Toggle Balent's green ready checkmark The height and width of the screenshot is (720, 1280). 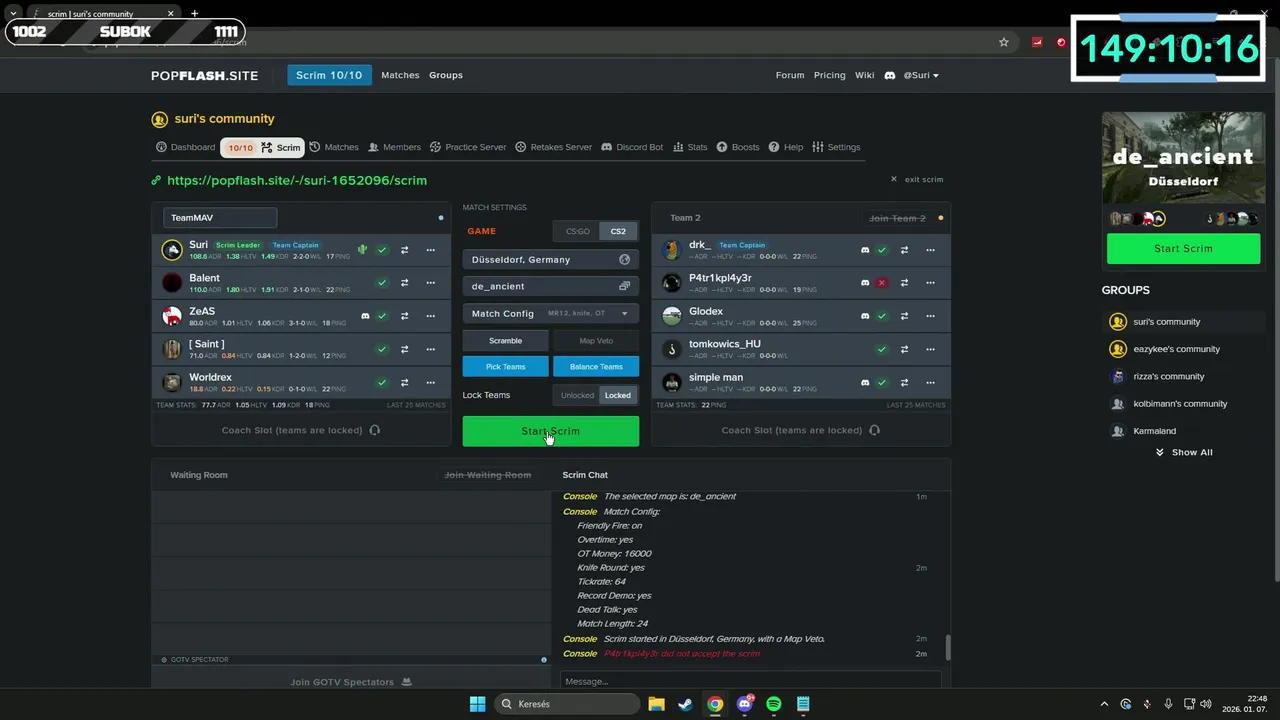pyautogui.click(x=382, y=283)
